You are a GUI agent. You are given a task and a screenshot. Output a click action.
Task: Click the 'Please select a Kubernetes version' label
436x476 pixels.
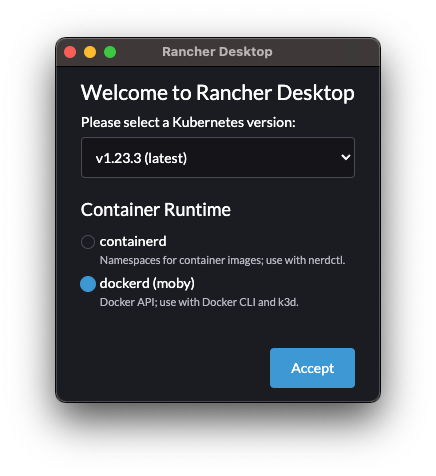click(188, 122)
